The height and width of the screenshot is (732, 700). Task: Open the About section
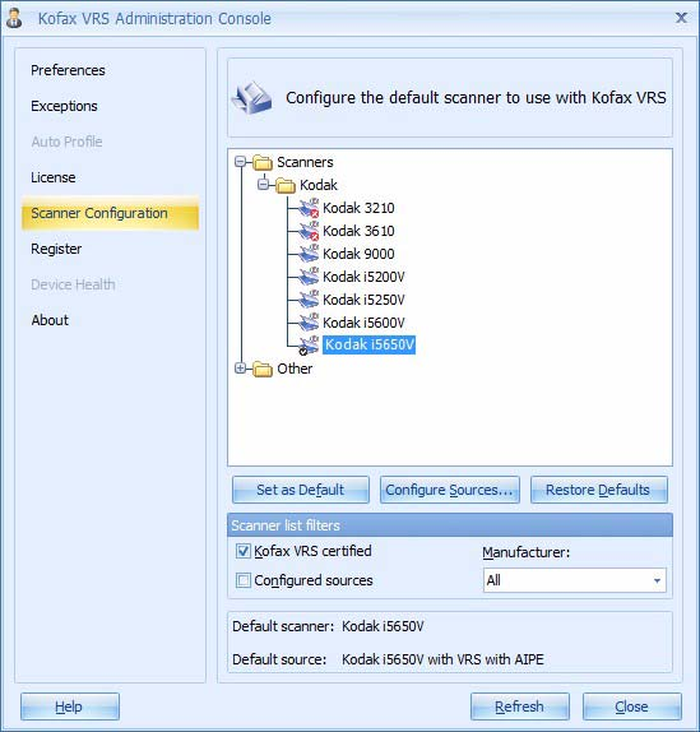(x=49, y=320)
